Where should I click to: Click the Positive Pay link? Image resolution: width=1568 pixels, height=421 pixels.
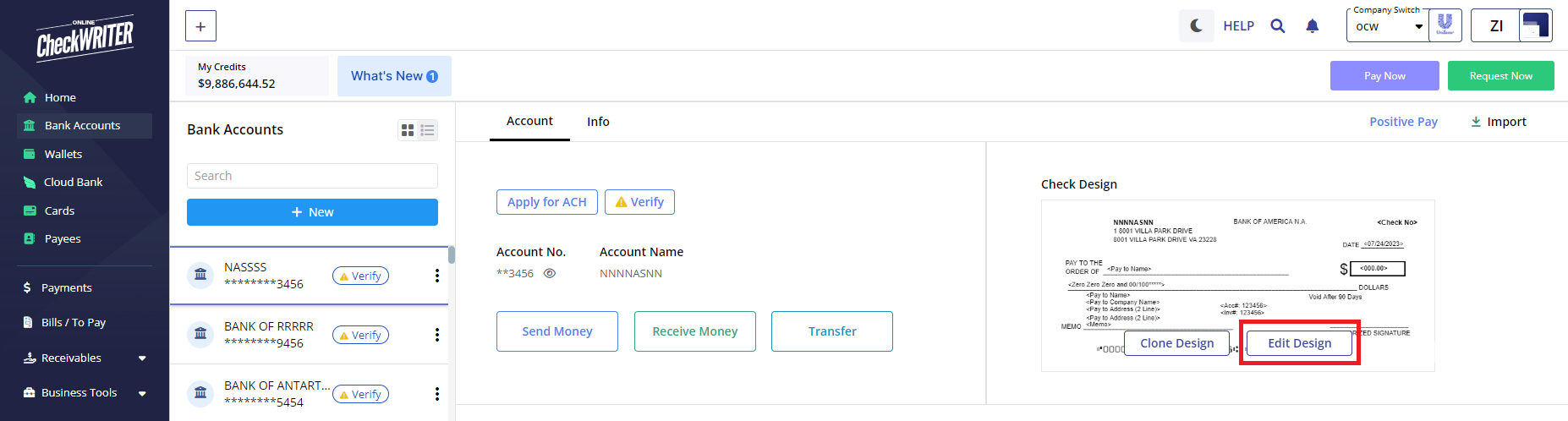pyautogui.click(x=1403, y=122)
